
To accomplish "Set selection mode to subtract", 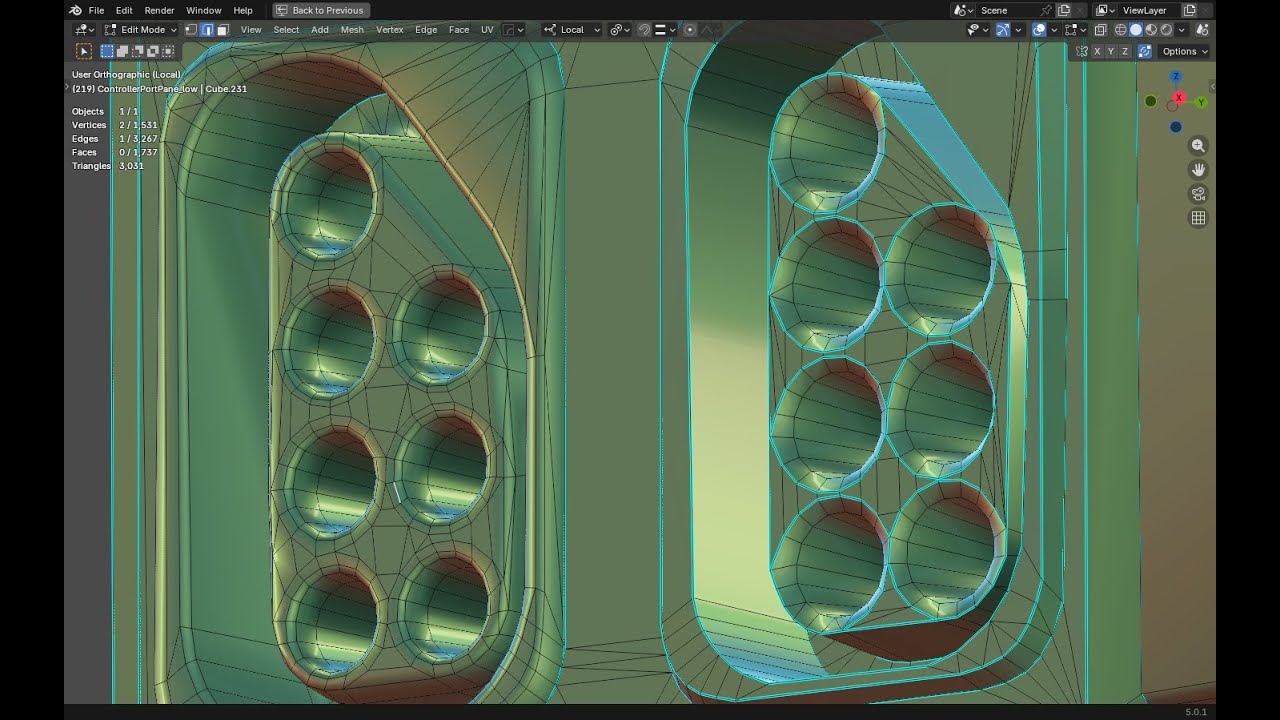I will click(x=137, y=51).
